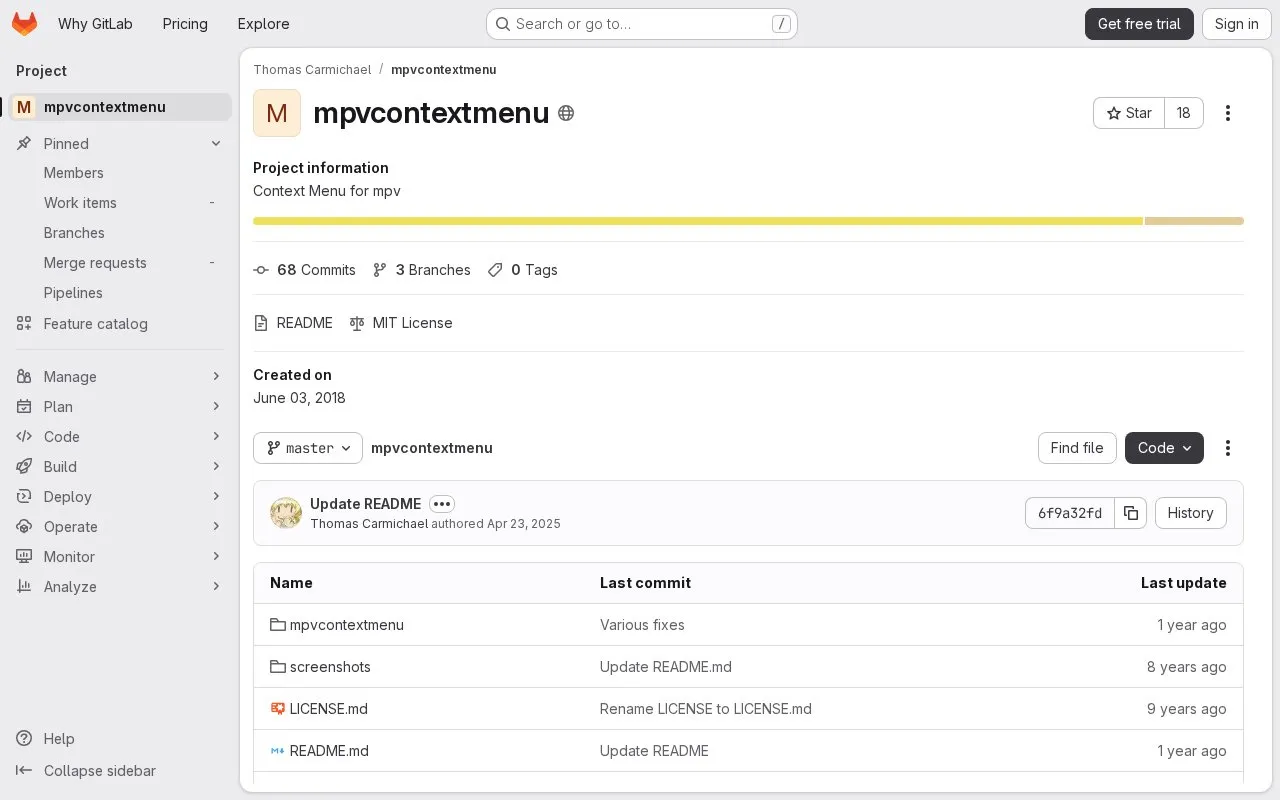The image size is (1280, 800).
Task: Star the mpvcontextmenu project
Action: click(x=1129, y=113)
